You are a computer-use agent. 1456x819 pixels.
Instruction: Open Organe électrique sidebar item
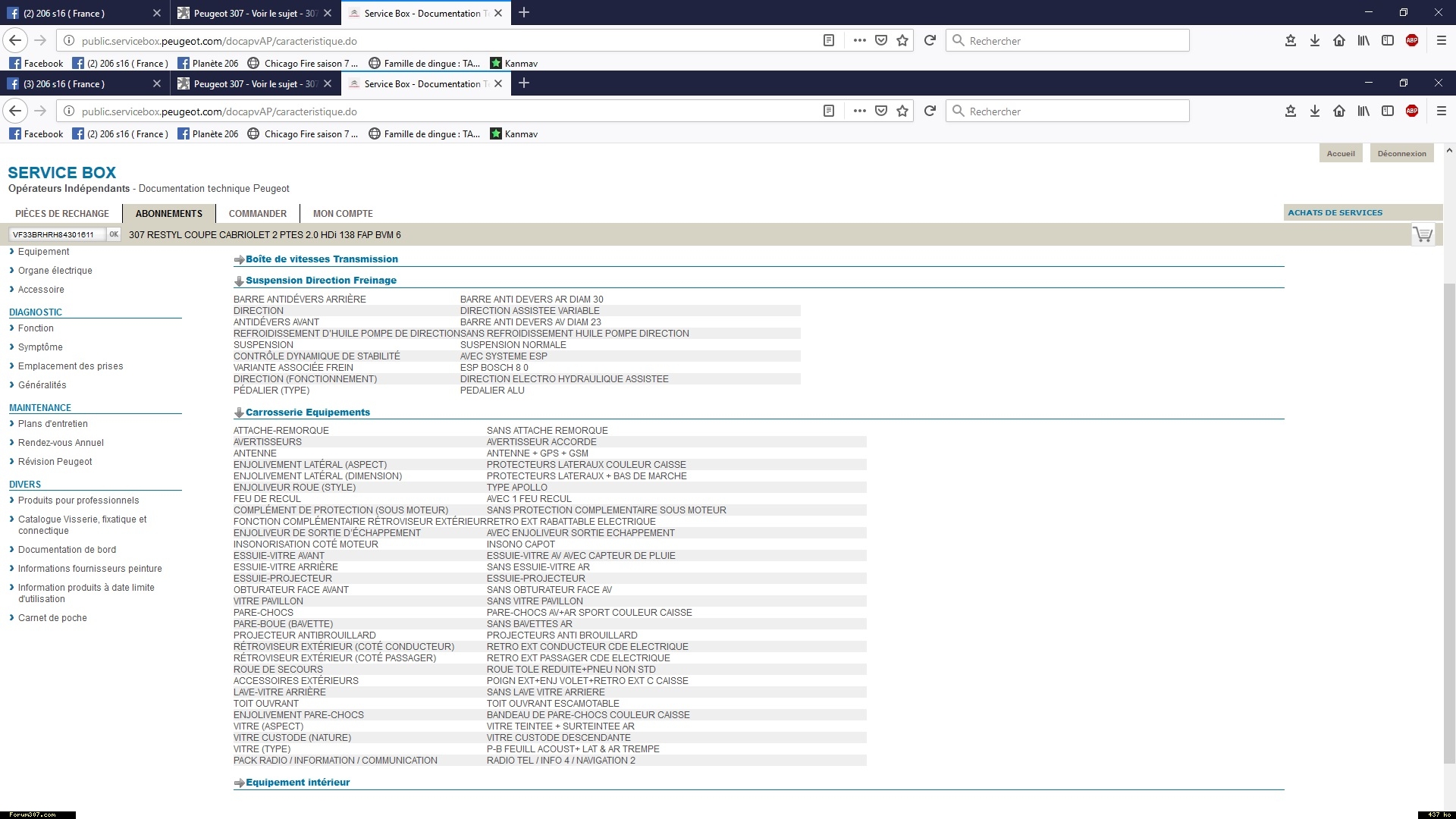coord(55,271)
